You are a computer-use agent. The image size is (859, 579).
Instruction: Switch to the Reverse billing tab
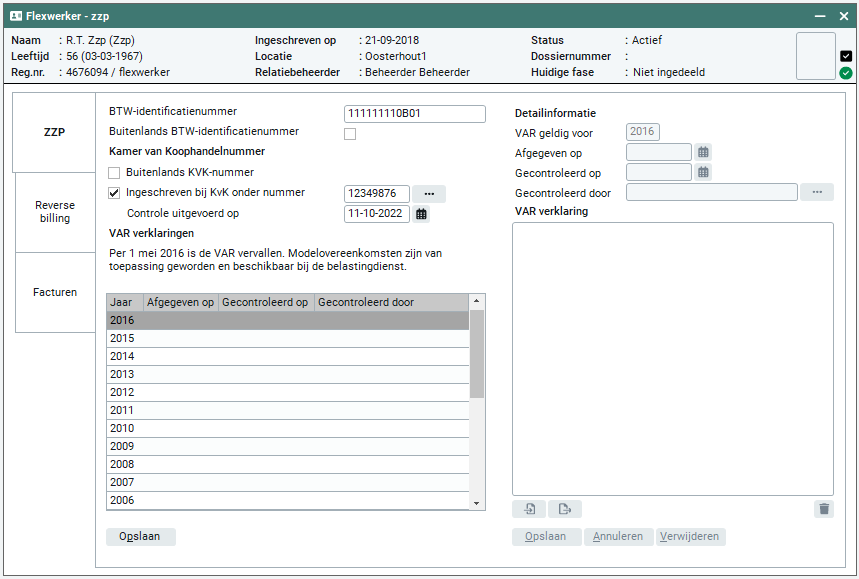[x=55, y=211]
